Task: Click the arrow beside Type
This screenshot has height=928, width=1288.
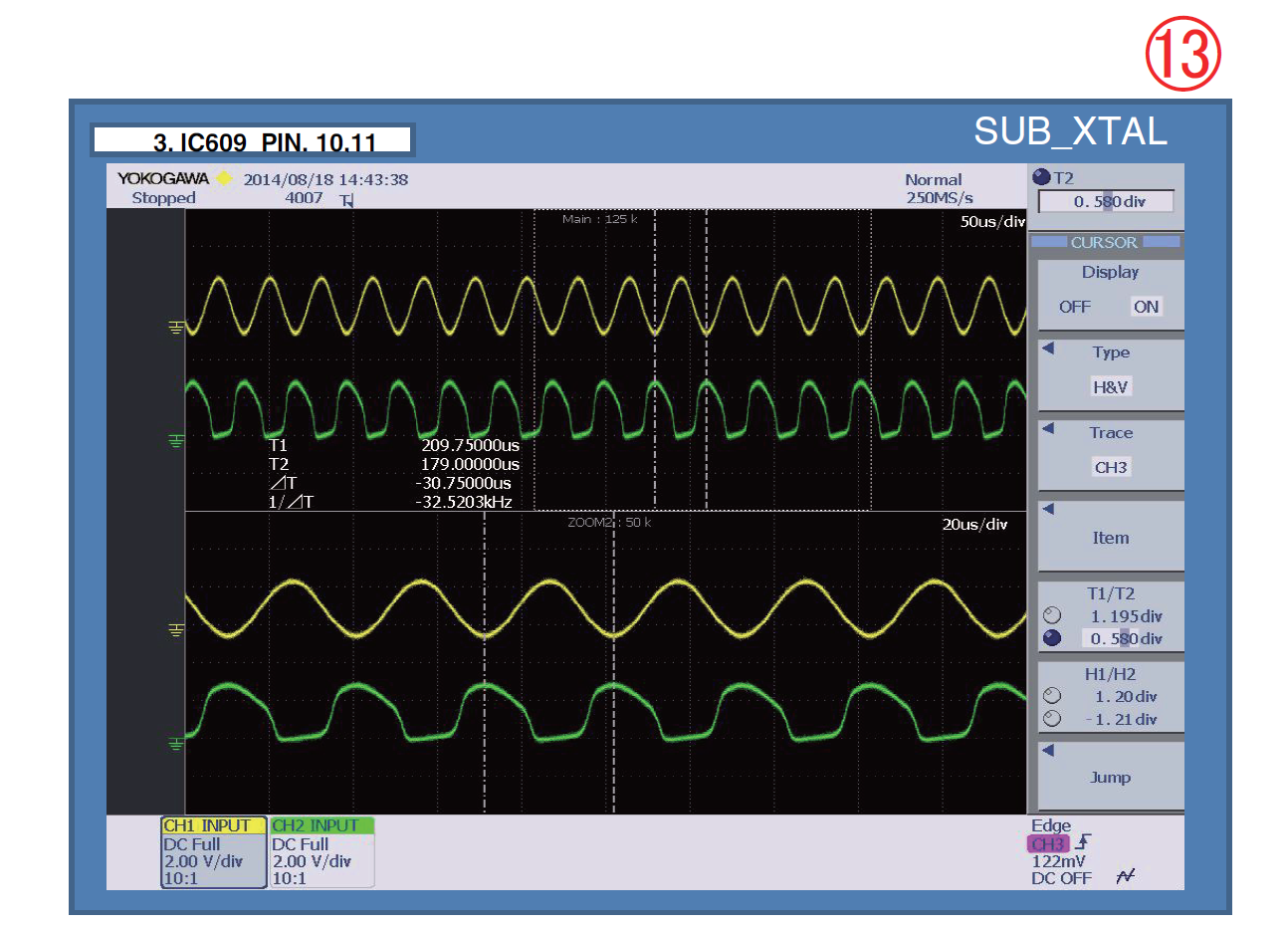Action: (1048, 348)
